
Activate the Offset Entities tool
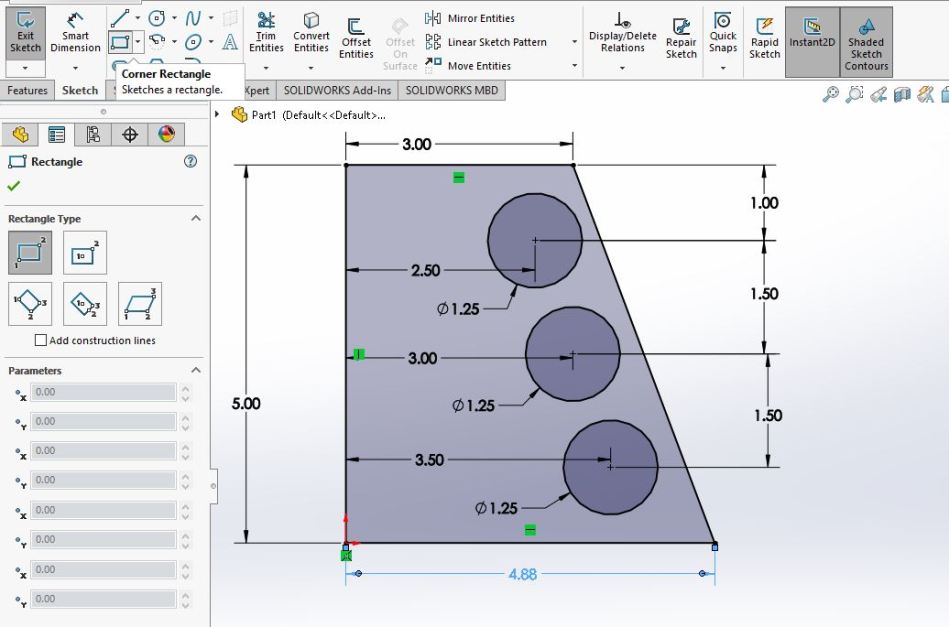click(x=356, y=38)
